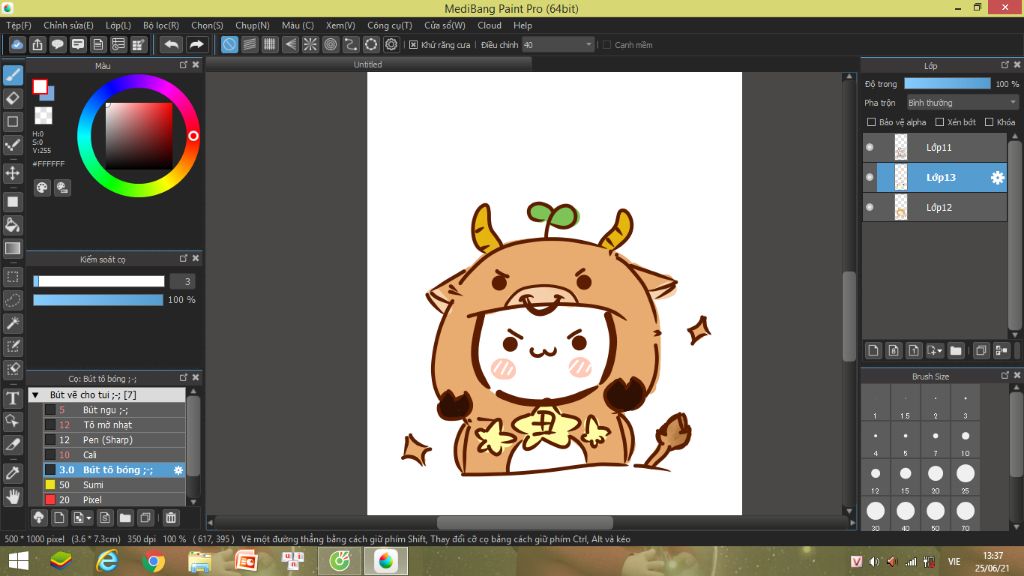Viewport: 1024px width, 576px height.
Task: Select the rectangular Selection tool
Action: (x=12, y=277)
